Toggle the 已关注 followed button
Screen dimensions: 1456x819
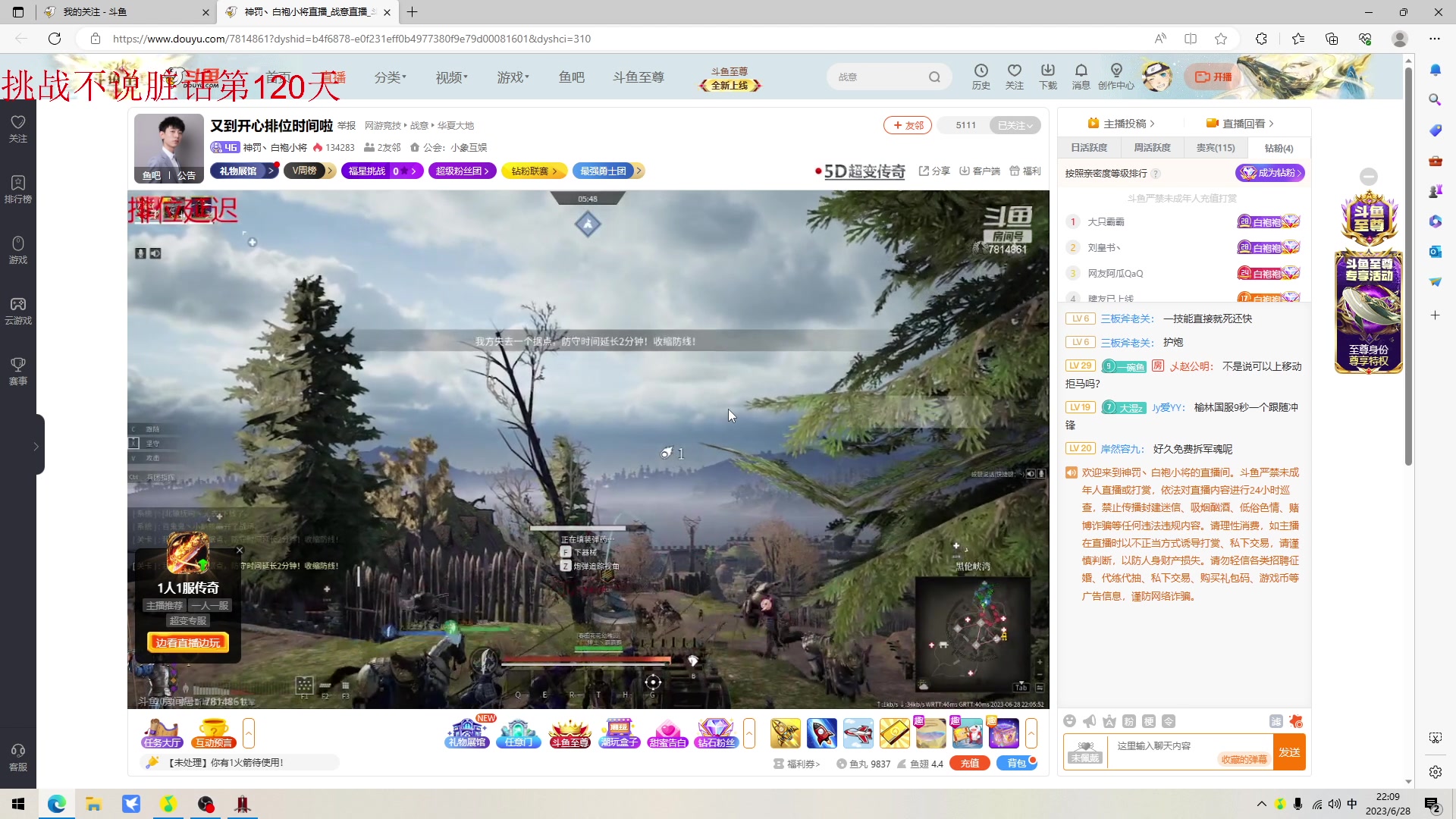pos(1015,125)
